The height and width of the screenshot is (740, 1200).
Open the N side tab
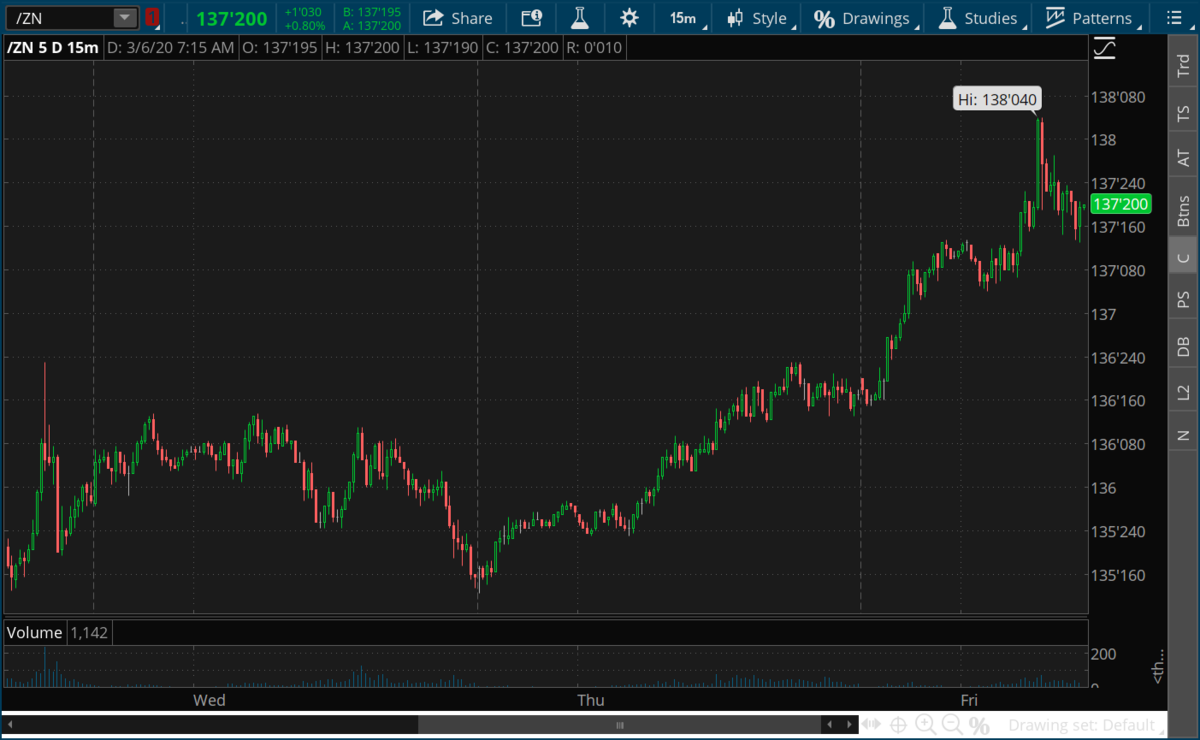1183,435
